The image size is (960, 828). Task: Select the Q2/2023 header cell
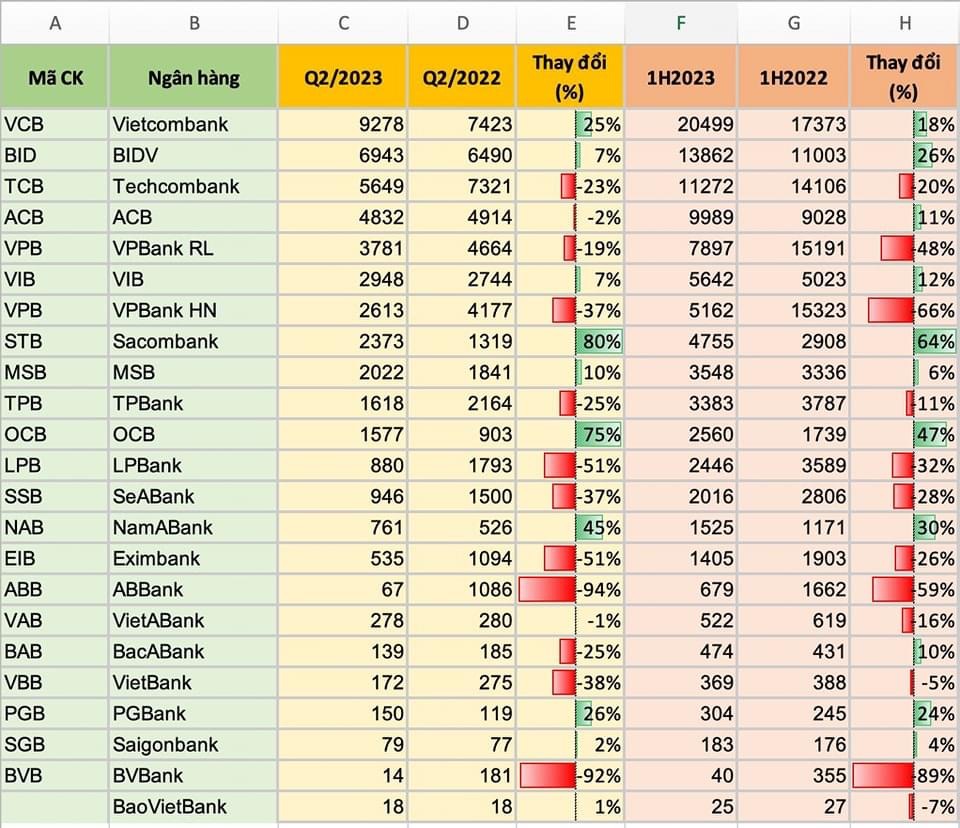click(x=342, y=77)
